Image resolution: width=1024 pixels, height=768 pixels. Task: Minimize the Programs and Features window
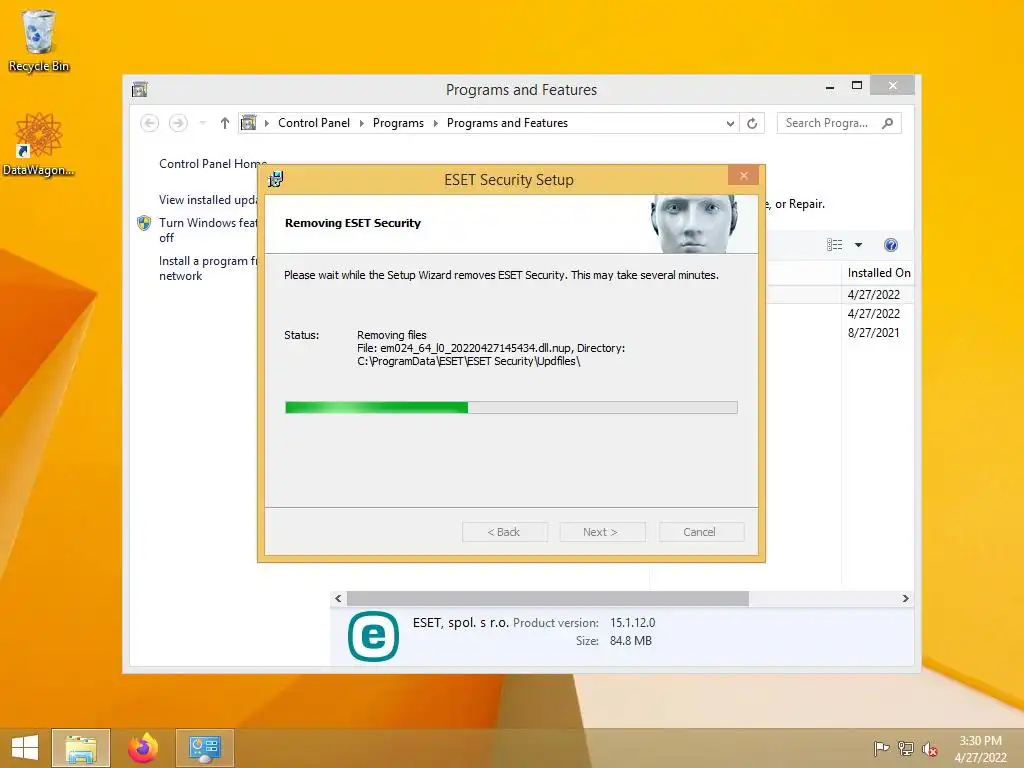click(829, 86)
